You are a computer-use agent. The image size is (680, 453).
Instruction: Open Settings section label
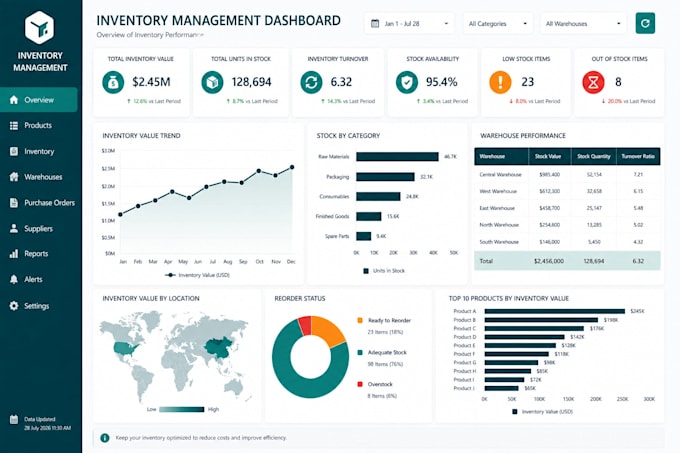[x=36, y=306]
